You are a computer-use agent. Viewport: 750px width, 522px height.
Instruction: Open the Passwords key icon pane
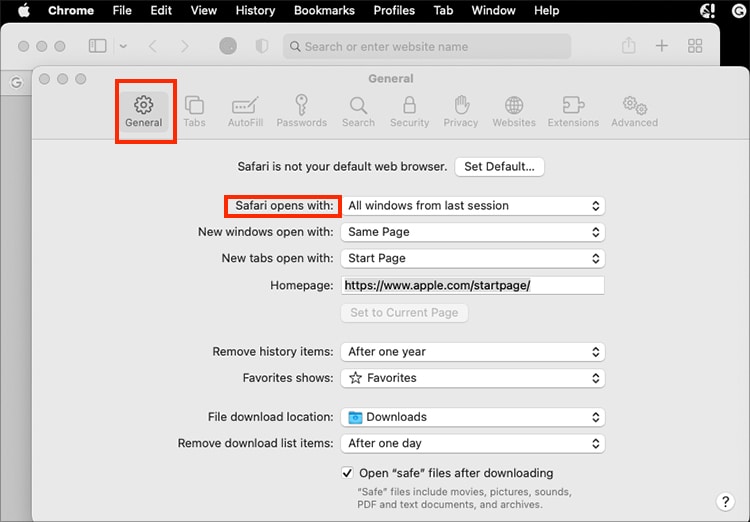coord(301,111)
